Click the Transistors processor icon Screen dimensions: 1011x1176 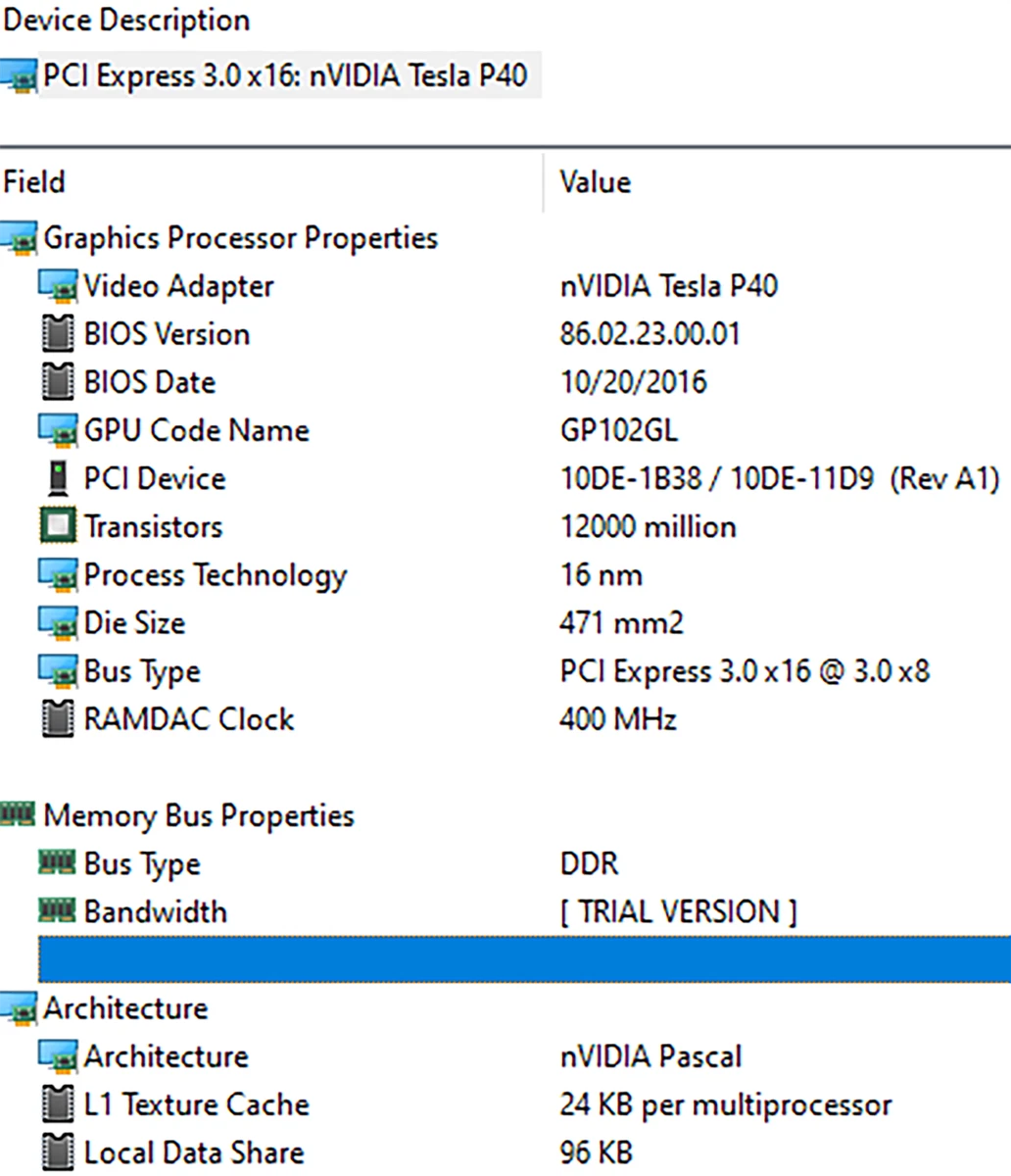58,526
